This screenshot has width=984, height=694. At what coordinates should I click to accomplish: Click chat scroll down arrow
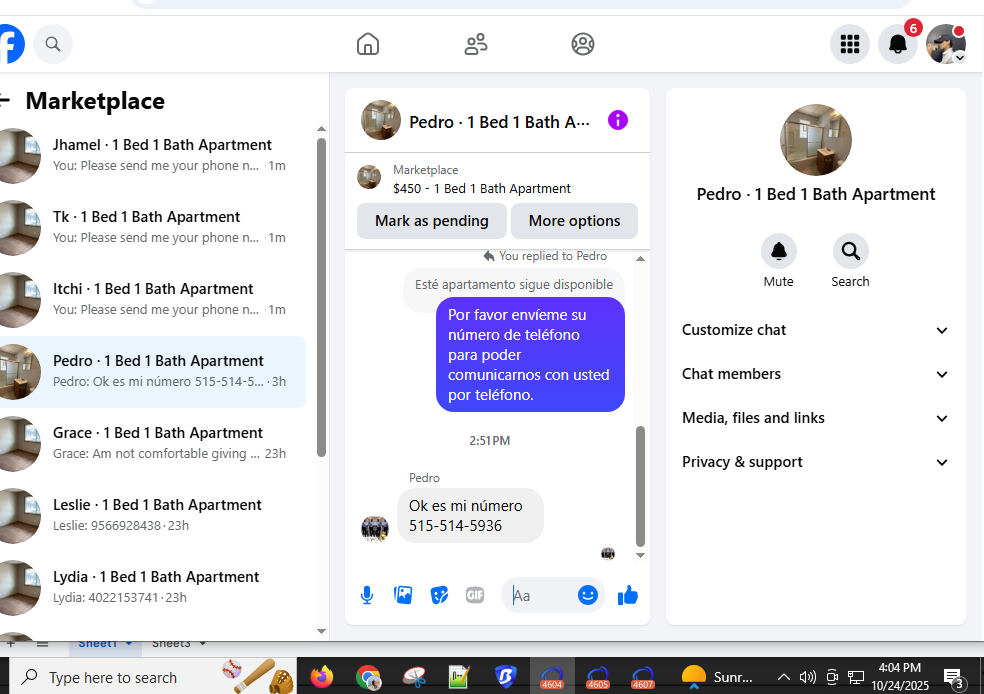click(x=640, y=555)
